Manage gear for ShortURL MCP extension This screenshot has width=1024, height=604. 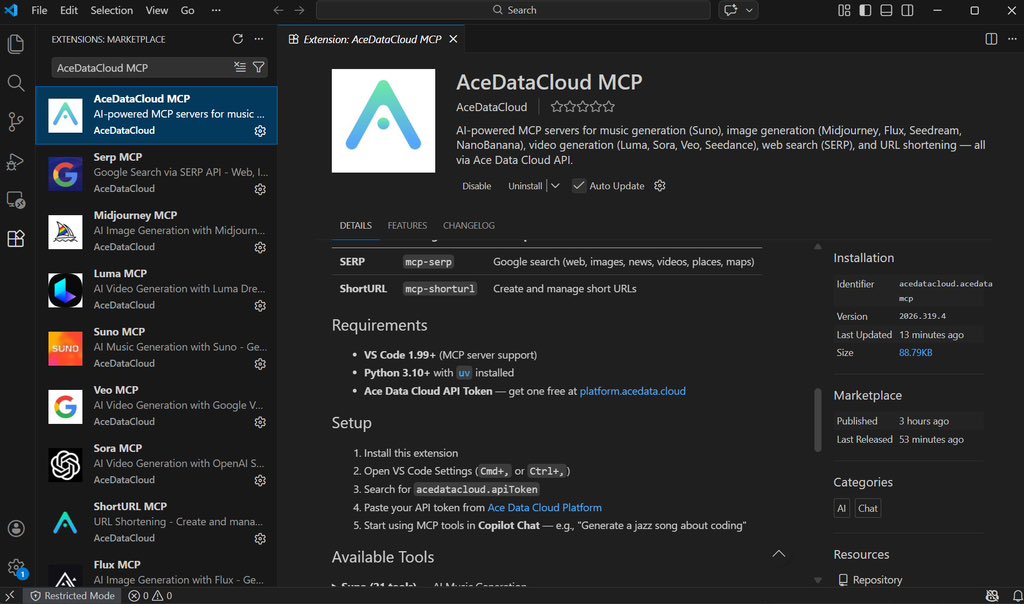coord(260,539)
